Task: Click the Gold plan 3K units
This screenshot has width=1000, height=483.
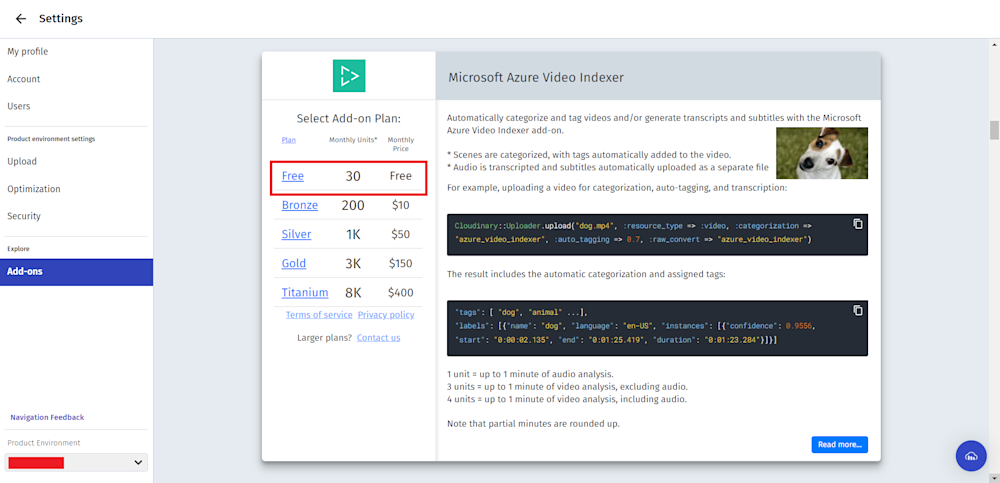Action: [x=353, y=264]
